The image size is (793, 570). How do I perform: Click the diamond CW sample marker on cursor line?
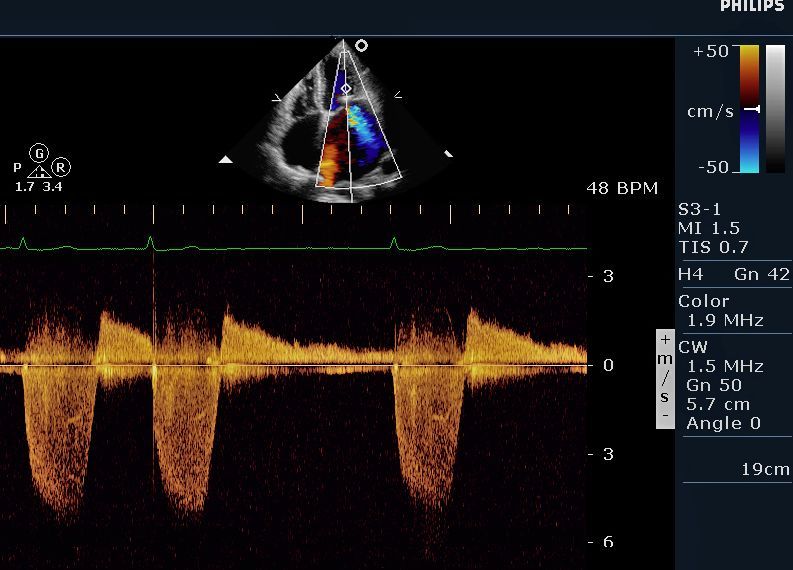346,89
